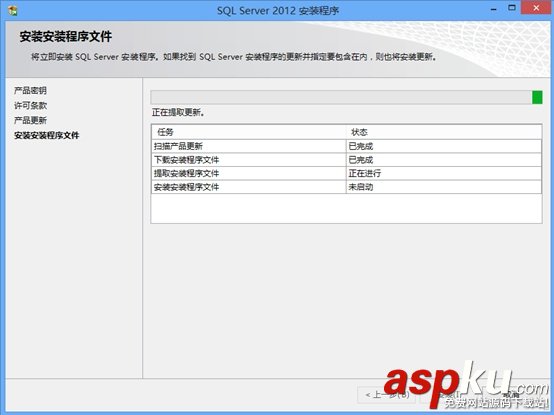Click 已完成 status in 扫描产品更新 row
554x415 pixels.
pos(444,146)
